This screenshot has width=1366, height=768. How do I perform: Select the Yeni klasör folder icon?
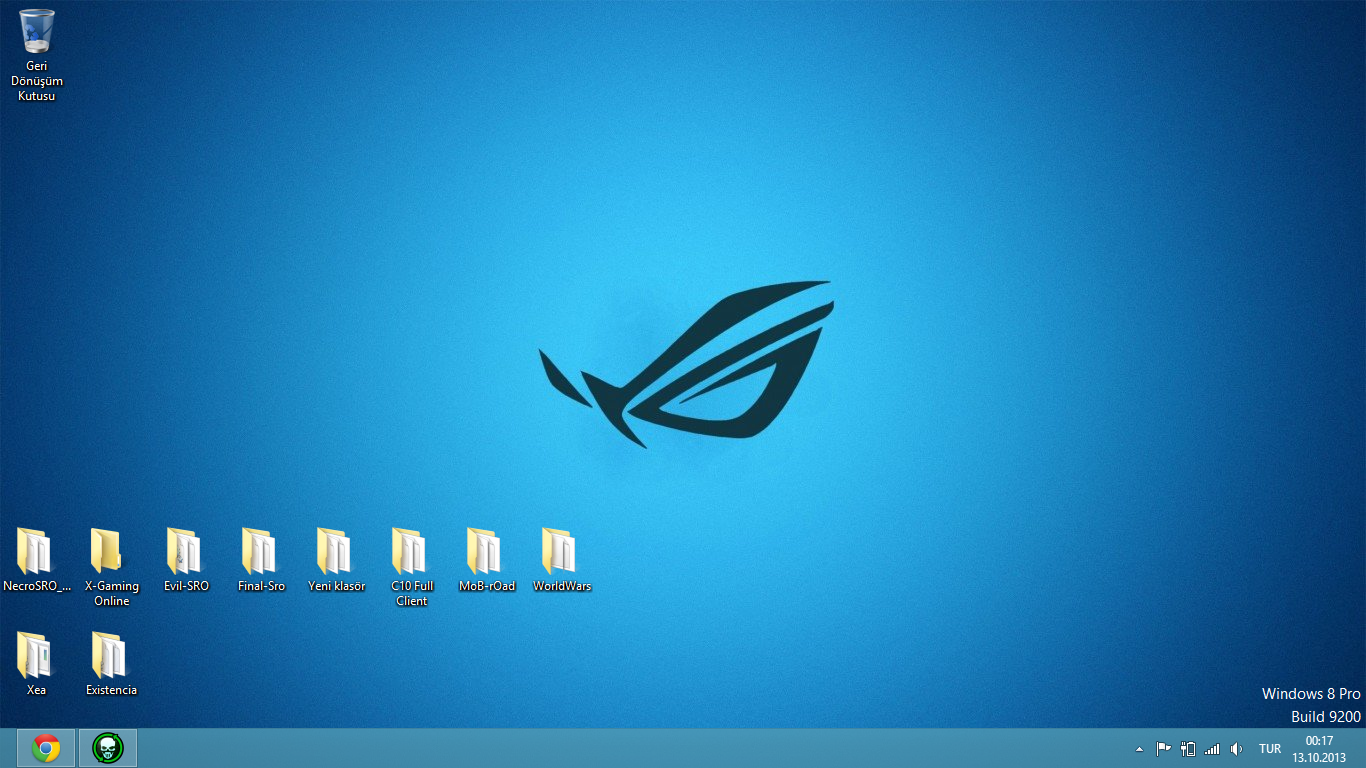coord(336,551)
